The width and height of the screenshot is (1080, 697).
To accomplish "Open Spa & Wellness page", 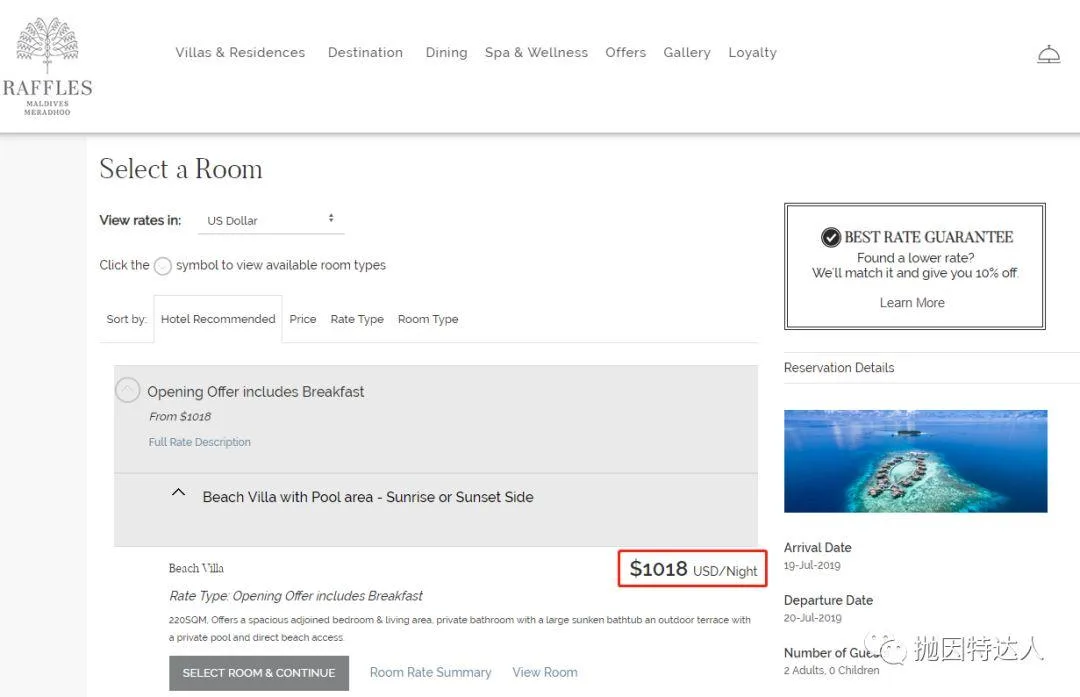I will (x=536, y=53).
